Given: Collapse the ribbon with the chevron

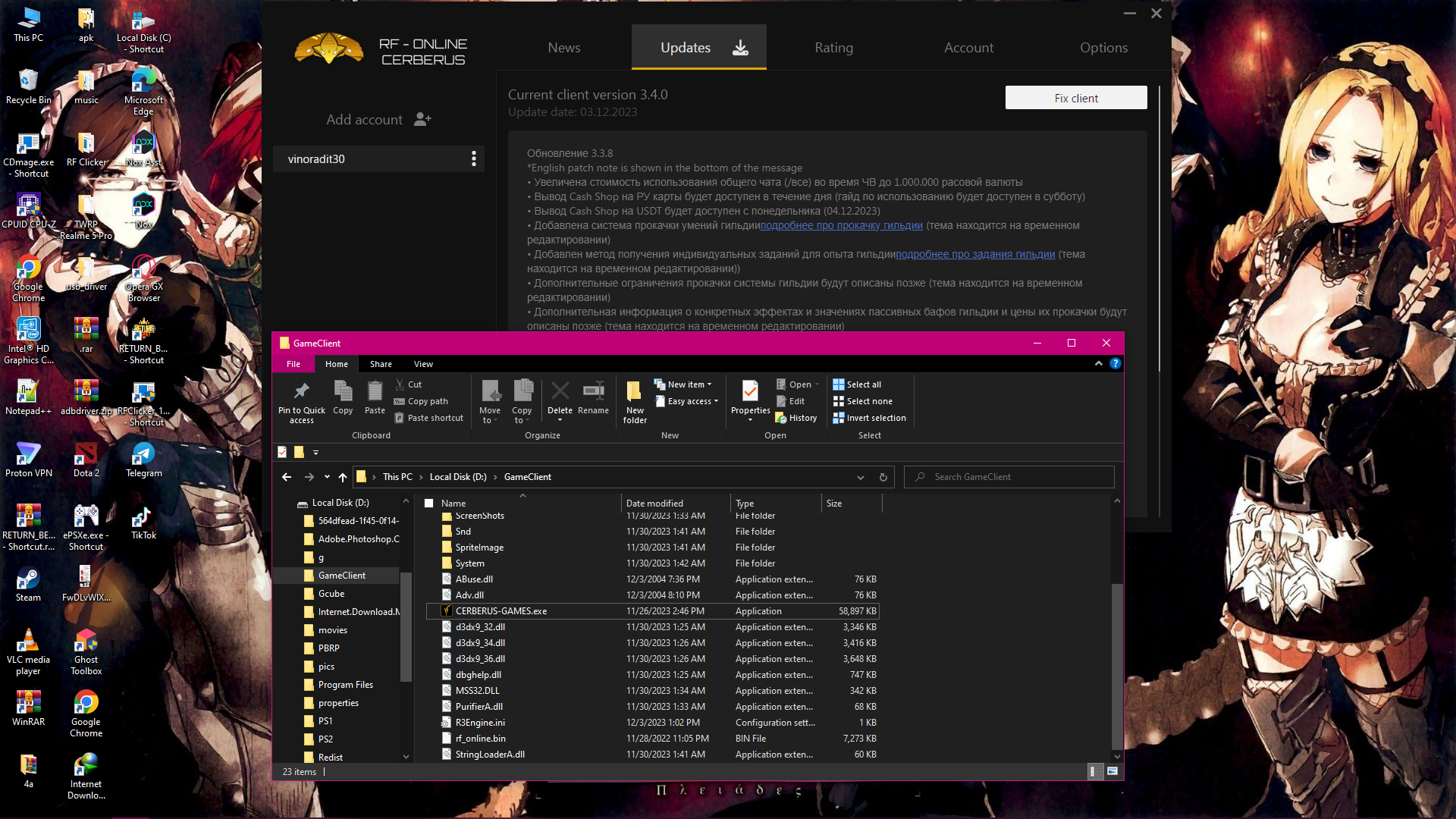Looking at the screenshot, I should (1099, 364).
